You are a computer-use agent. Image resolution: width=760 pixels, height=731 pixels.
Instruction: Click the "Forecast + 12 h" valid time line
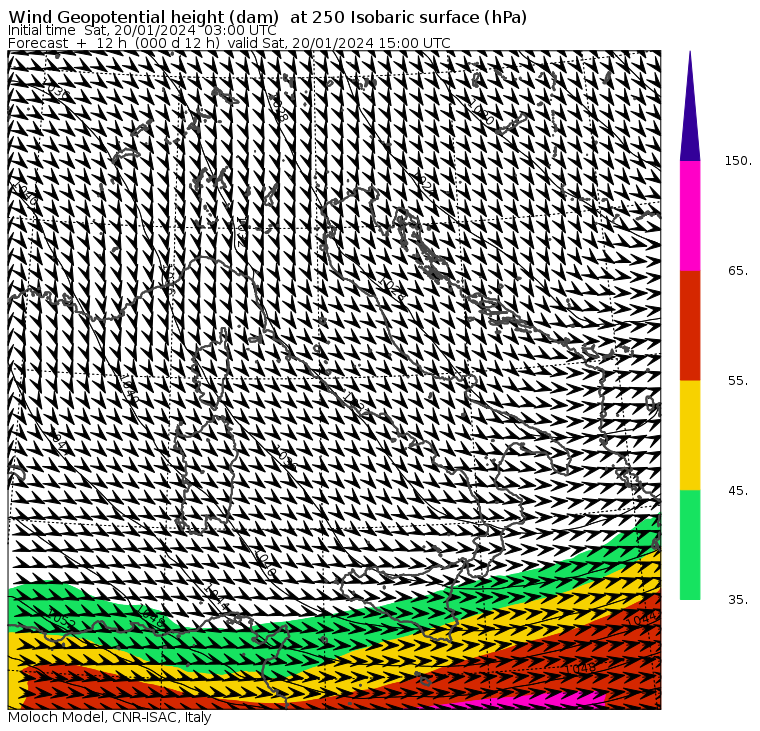229,43
